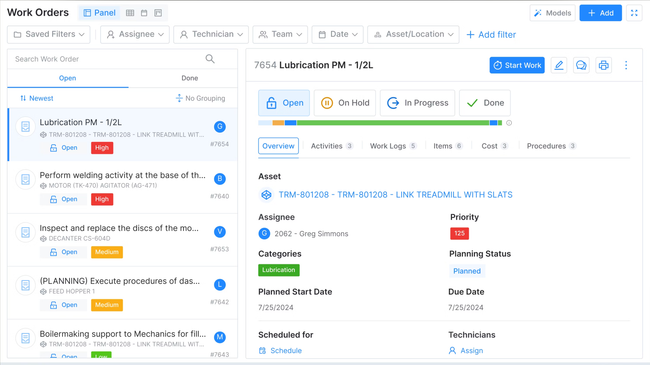Select the Inspect and replace discs work order
This screenshot has width=650, height=365.
123,240
